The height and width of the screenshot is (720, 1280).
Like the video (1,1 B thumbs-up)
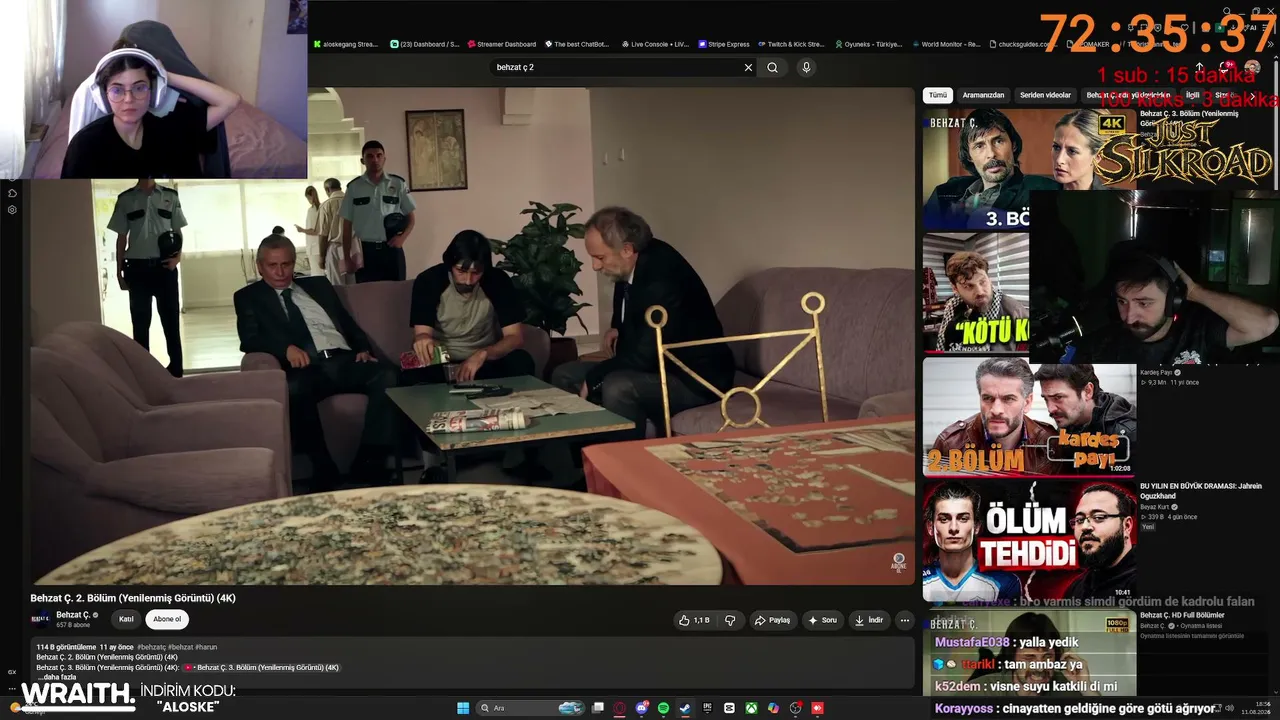(x=694, y=620)
